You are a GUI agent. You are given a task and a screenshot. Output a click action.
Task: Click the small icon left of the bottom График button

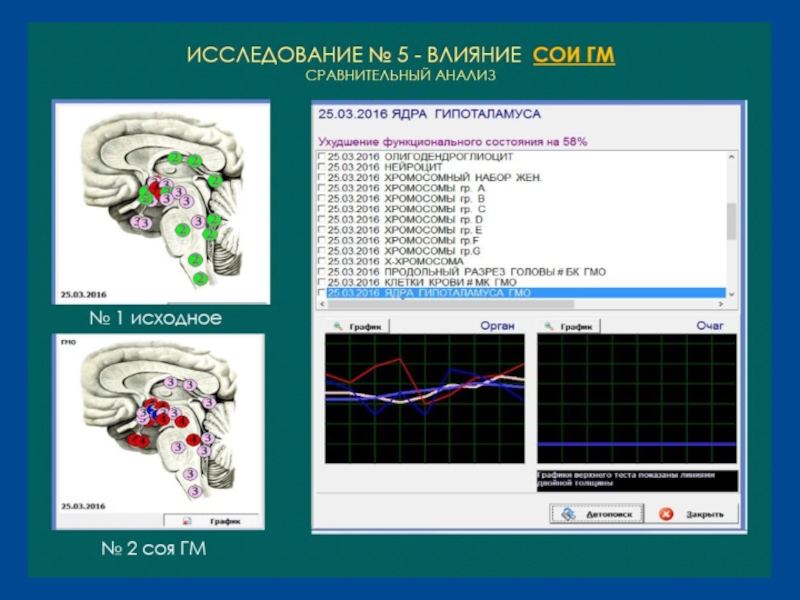click(186, 521)
